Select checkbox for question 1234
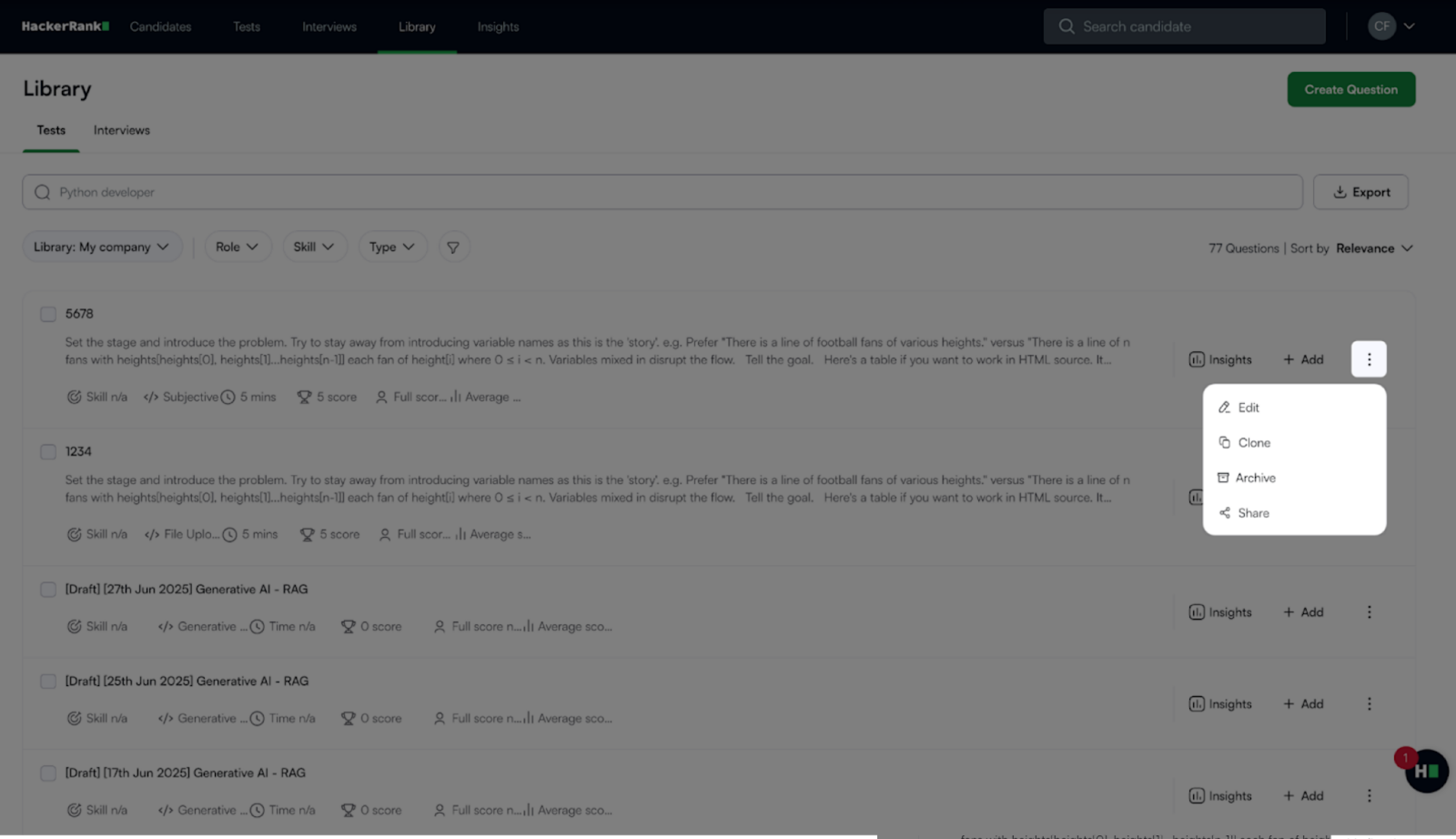The image size is (1456, 839). [48, 452]
